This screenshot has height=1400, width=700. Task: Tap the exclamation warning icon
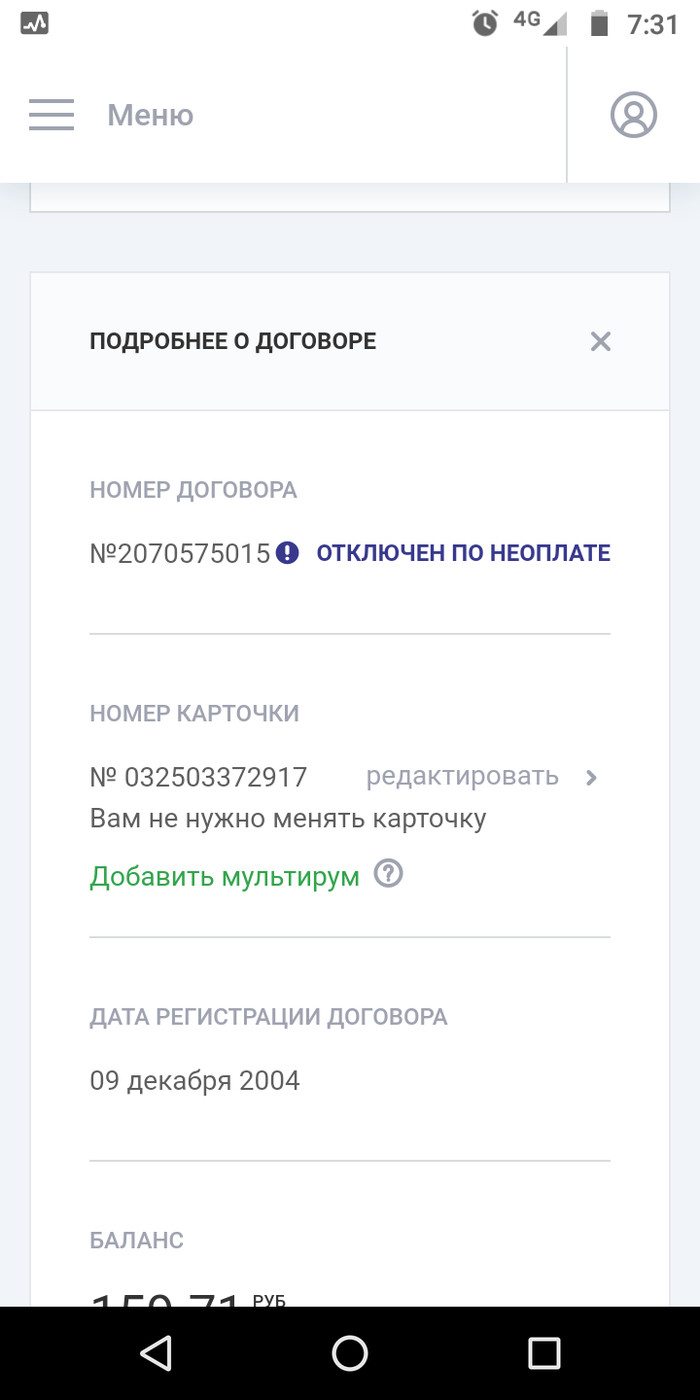point(288,553)
